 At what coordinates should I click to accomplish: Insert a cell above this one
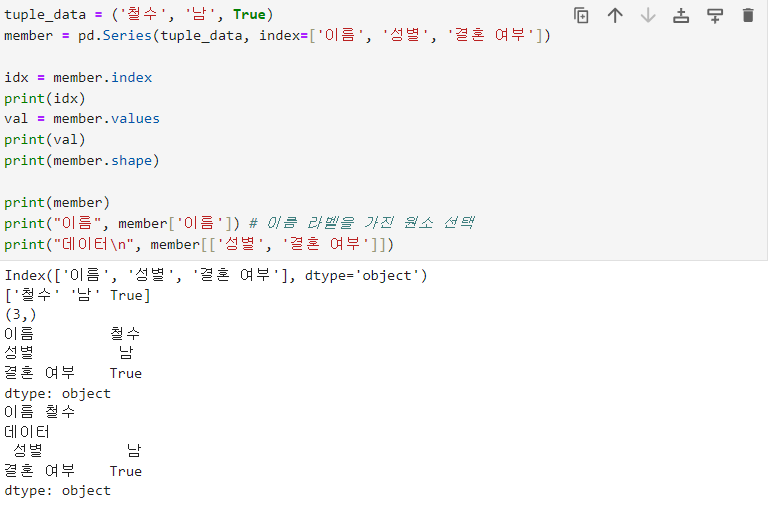tap(681, 15)
